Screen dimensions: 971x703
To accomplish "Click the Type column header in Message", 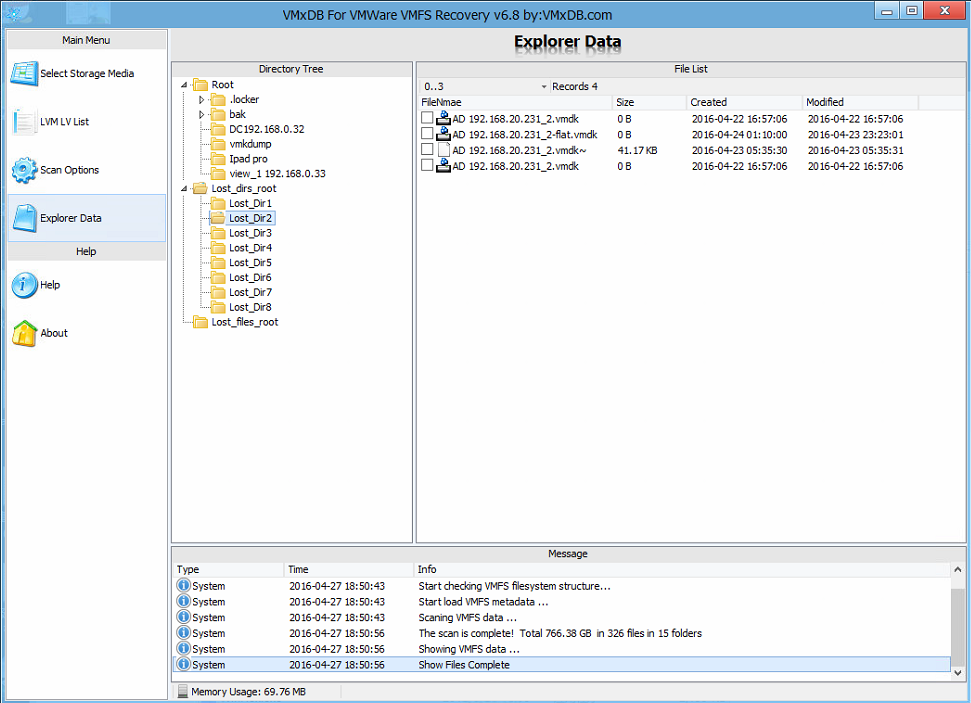I will point(229,569).
